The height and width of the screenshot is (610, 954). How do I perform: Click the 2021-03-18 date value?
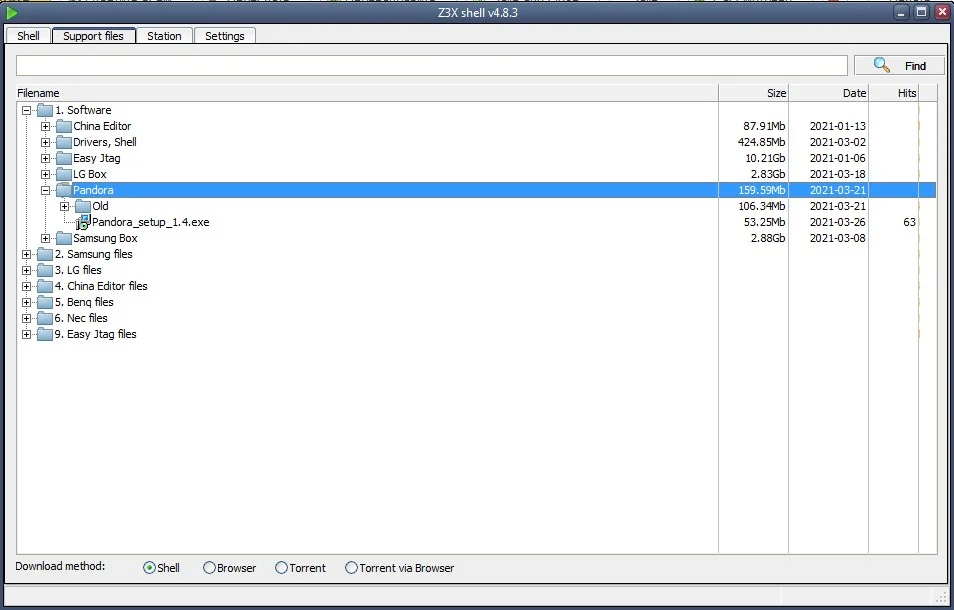click(837, 175)
